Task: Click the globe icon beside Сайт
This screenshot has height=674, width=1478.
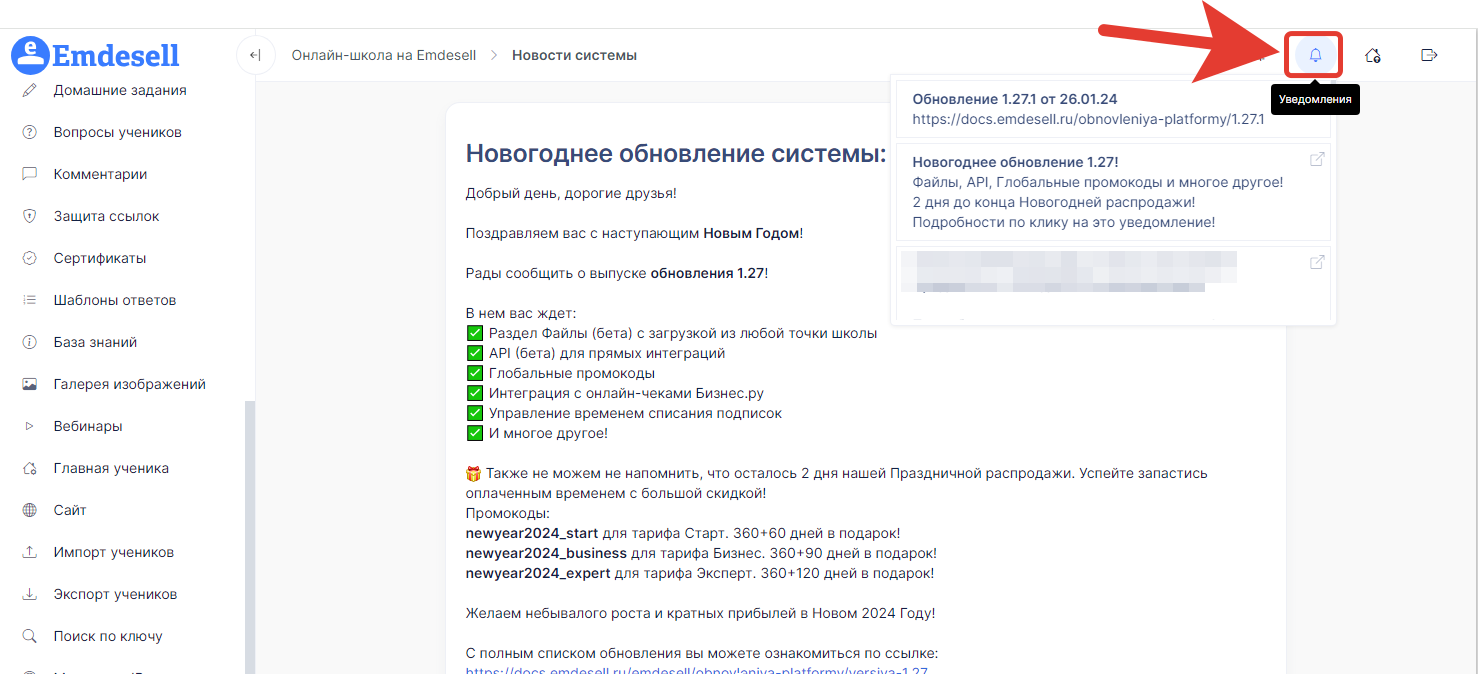Action: click(30, 510)
